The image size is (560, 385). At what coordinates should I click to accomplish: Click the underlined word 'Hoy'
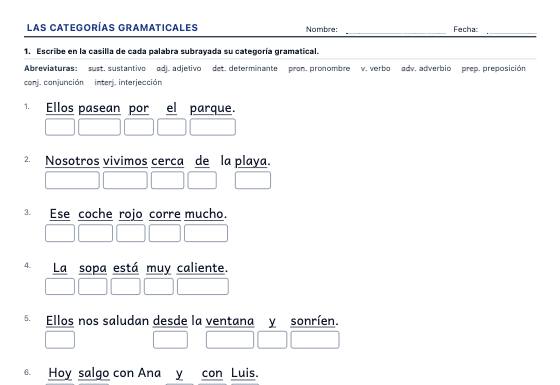pyautogui.click(x=60, y=373)
